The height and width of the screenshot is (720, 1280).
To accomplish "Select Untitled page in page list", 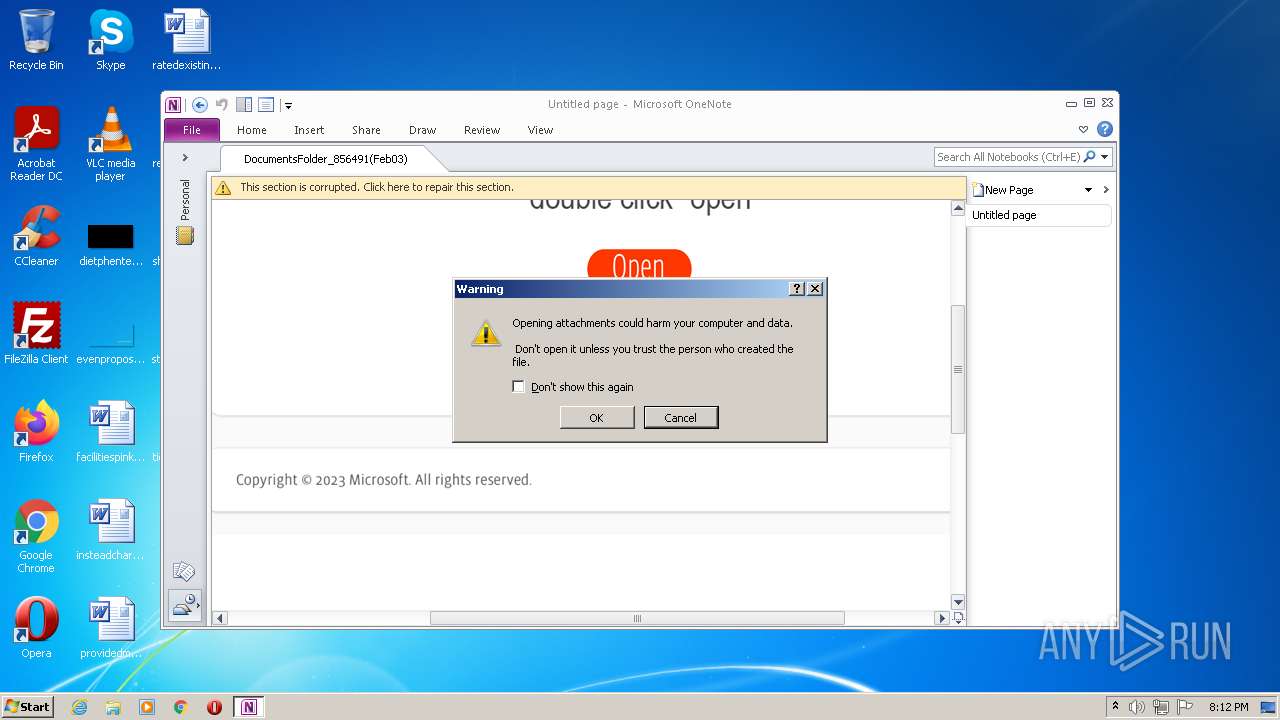I will point(1039,215).
